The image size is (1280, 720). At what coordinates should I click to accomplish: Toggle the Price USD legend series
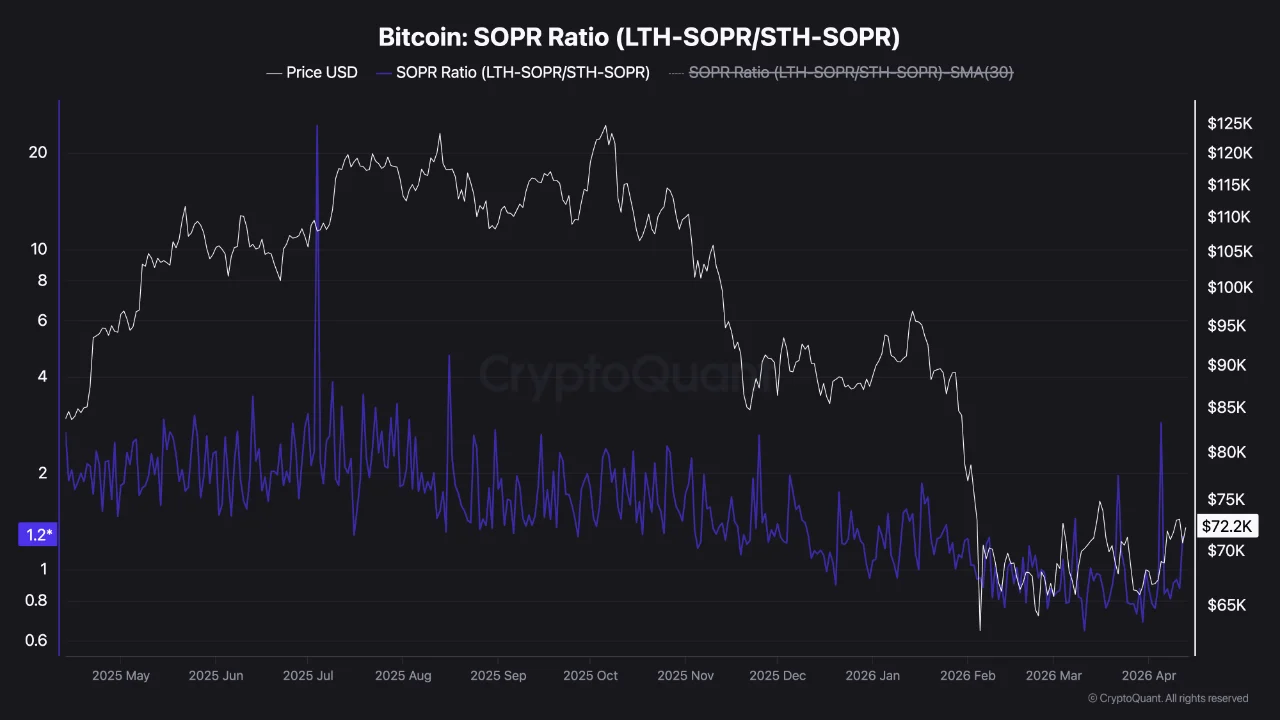pyautogui.click(x=321, y=72)
